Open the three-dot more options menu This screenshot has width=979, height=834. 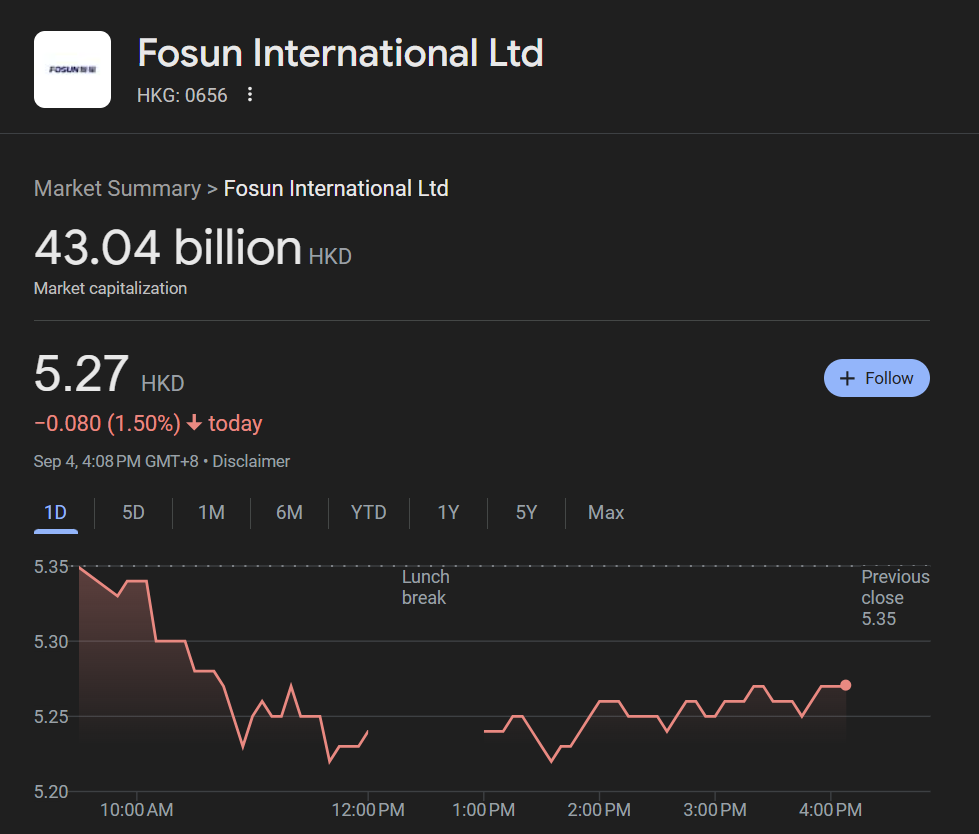coord(250,95)
